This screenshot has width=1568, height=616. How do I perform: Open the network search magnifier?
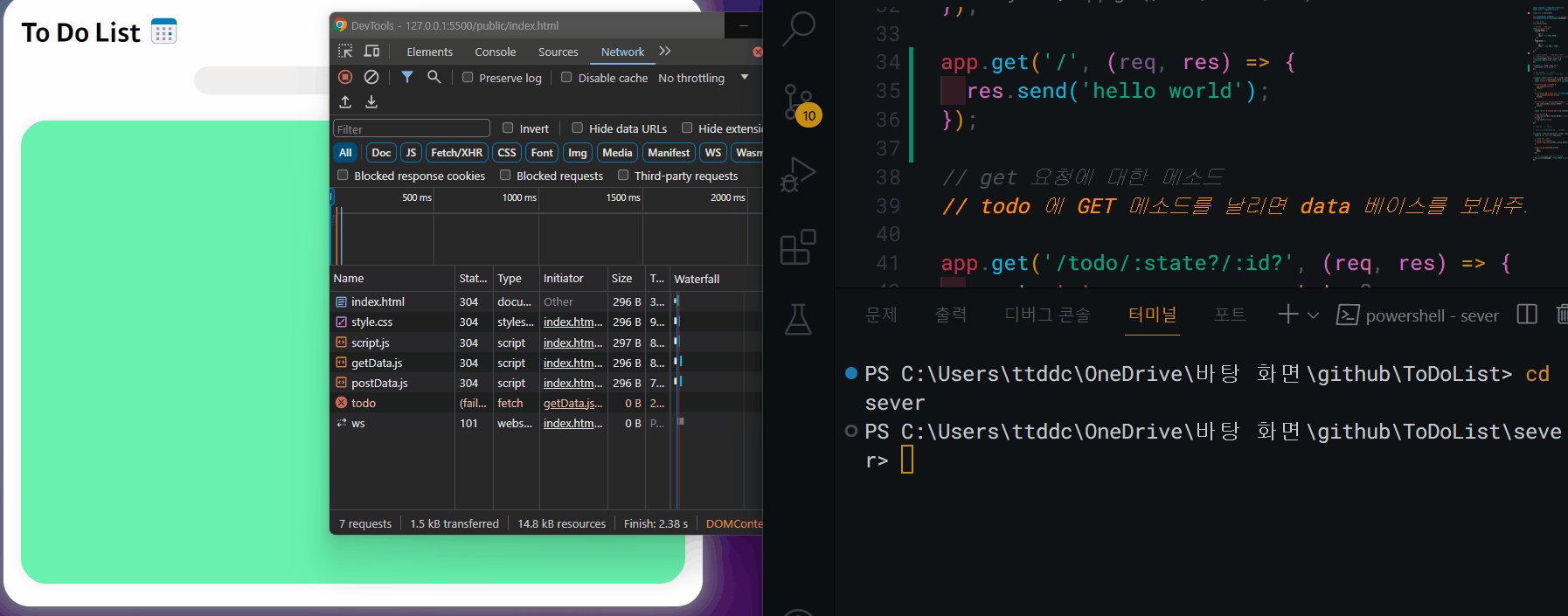pyautogui.click(x=434, y=77)
